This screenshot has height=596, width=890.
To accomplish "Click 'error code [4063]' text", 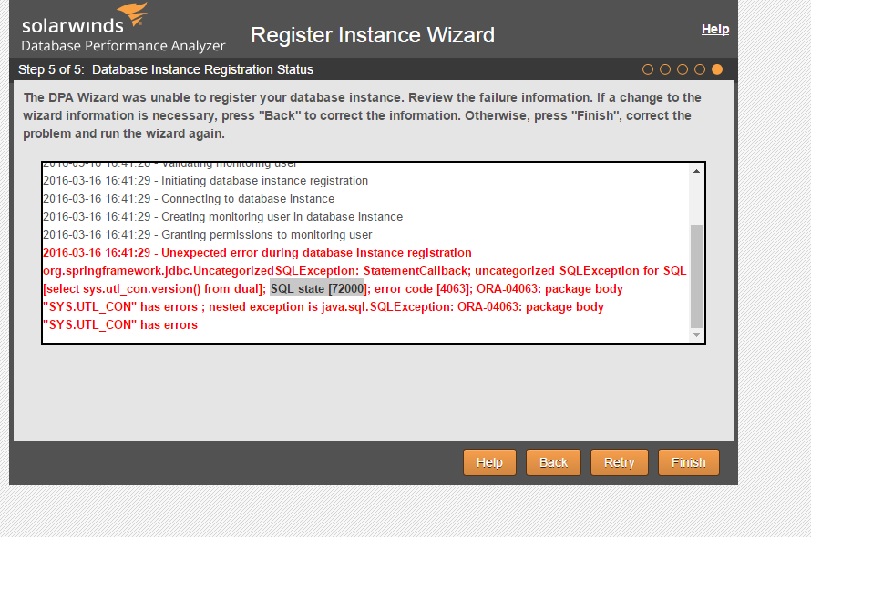I will click(x=422, y=289).
